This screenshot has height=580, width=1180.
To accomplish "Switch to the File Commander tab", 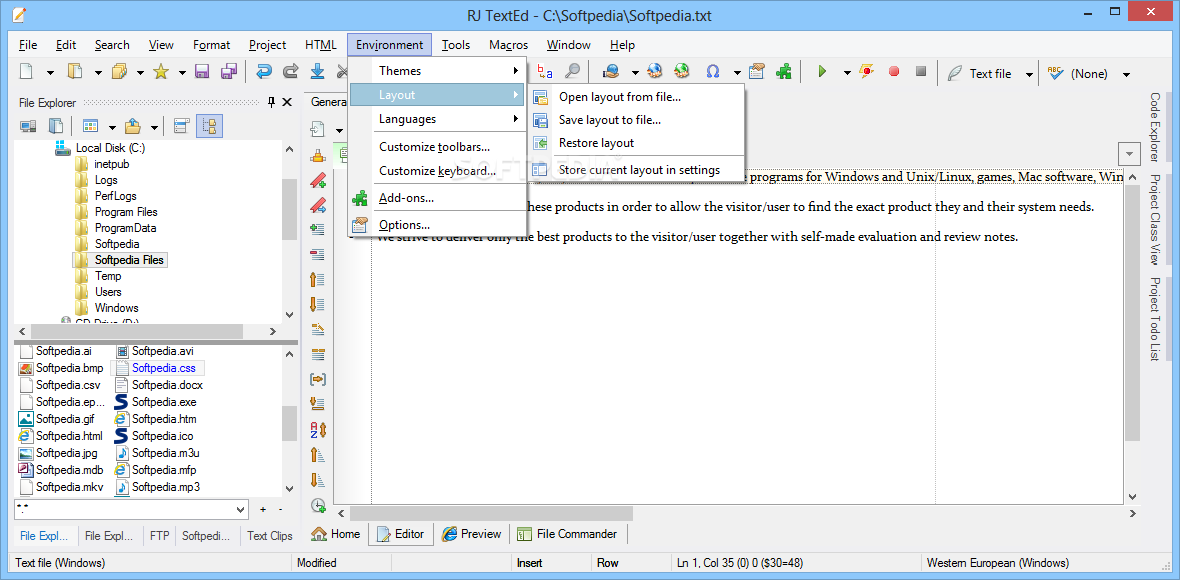I will [567, 534].
